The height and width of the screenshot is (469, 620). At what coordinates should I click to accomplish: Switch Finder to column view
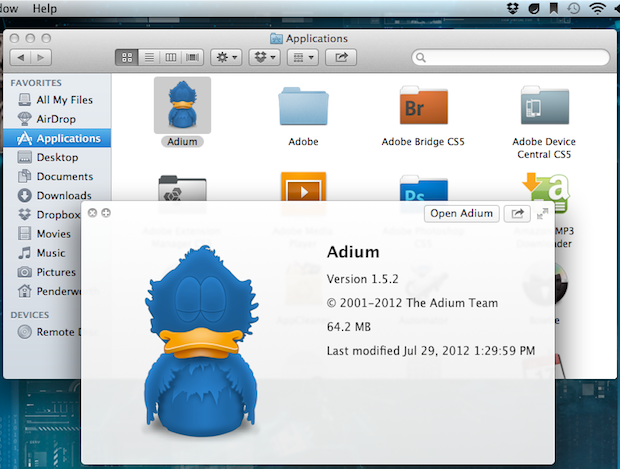(170, 58)
